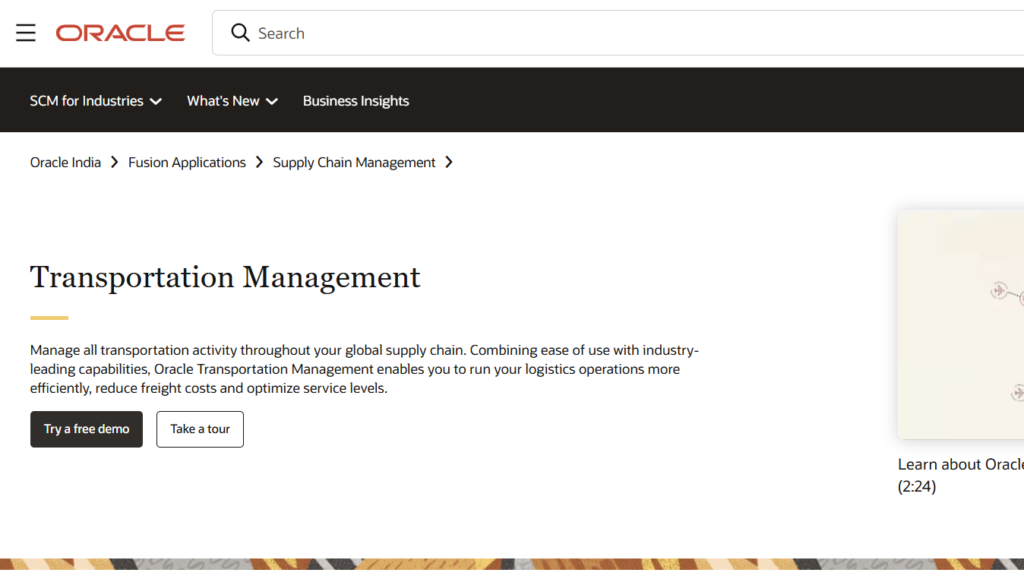Open the Fusion Applications breadcrumb link

point(187,162)
